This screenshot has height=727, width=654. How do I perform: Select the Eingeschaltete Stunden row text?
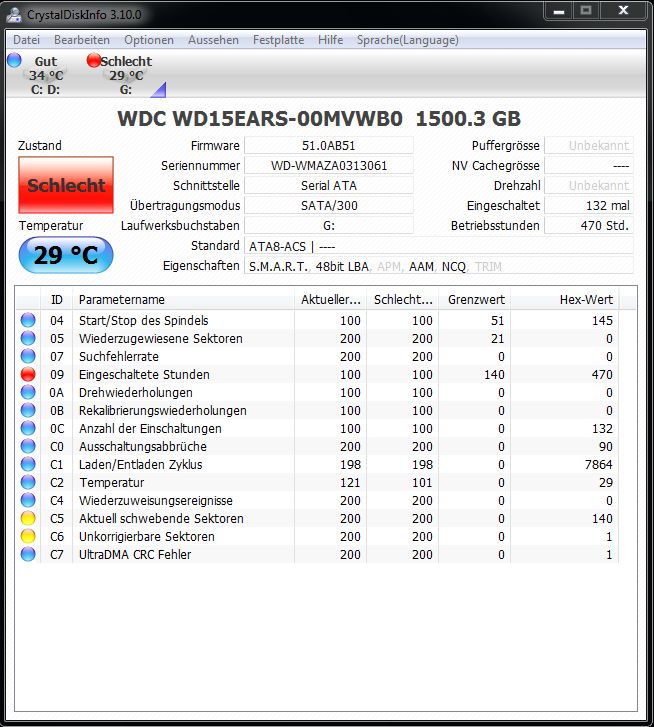[x=144, y=375]
